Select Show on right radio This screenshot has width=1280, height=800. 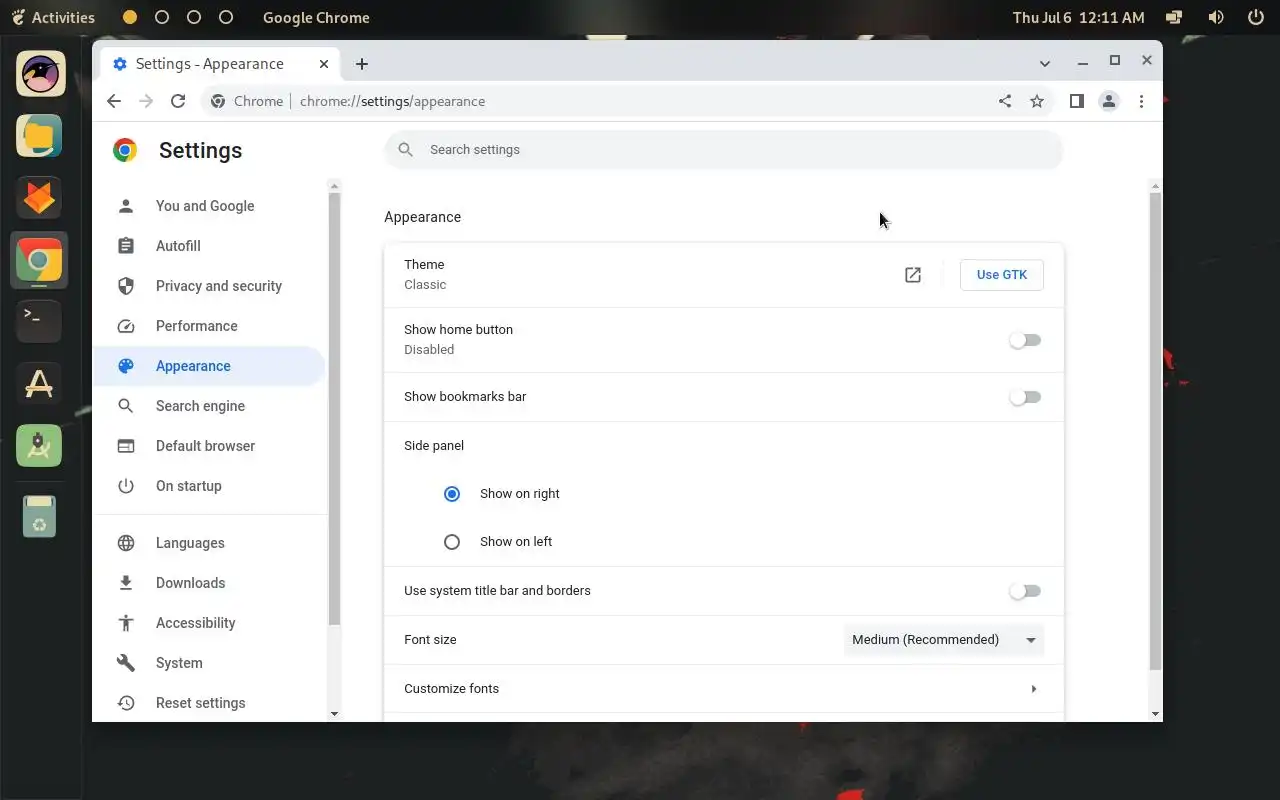[452, 494]
